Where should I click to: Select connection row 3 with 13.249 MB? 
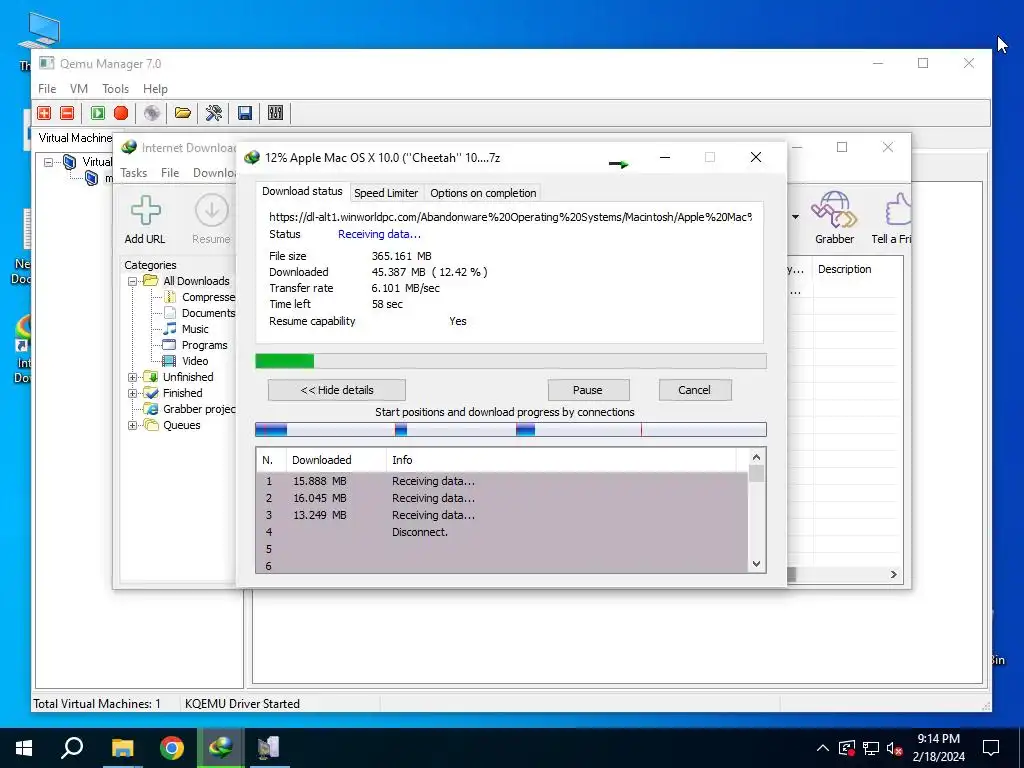tap(502, 515)
